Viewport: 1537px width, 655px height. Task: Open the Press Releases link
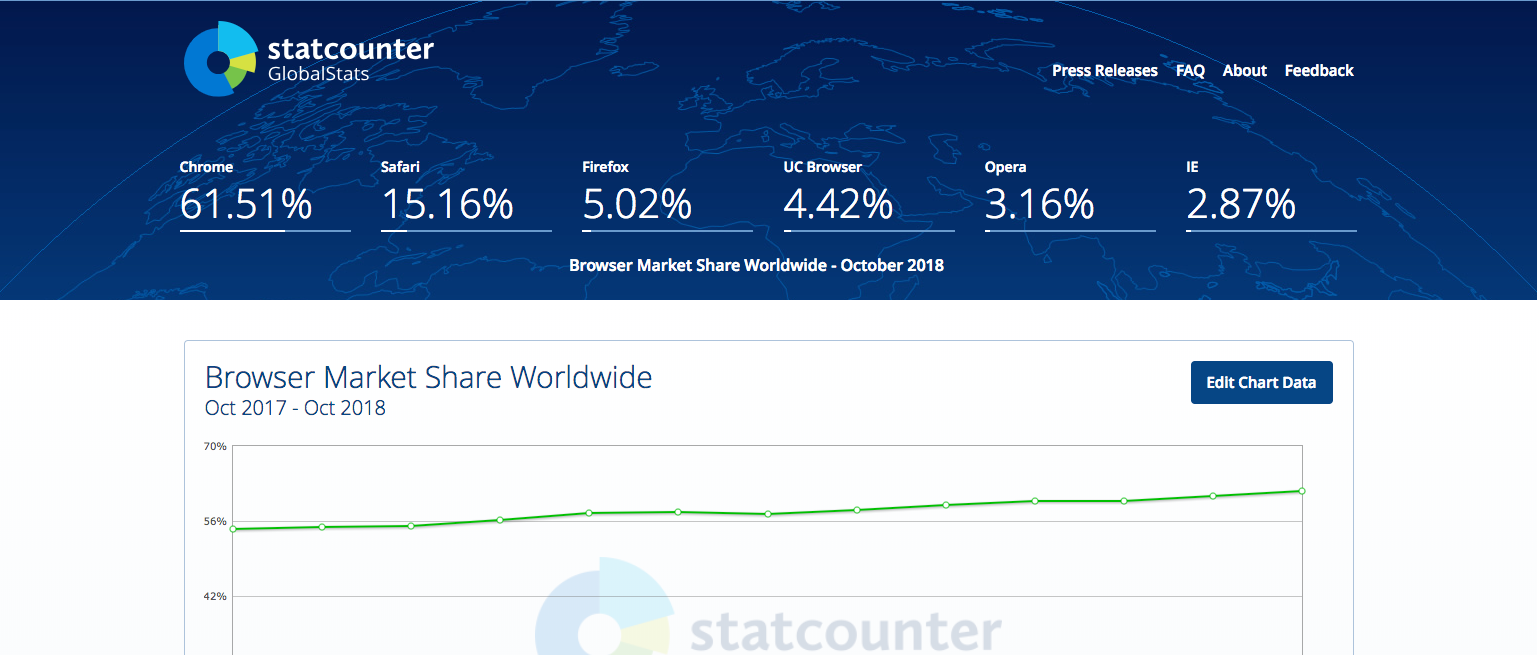click(1105, 71)
